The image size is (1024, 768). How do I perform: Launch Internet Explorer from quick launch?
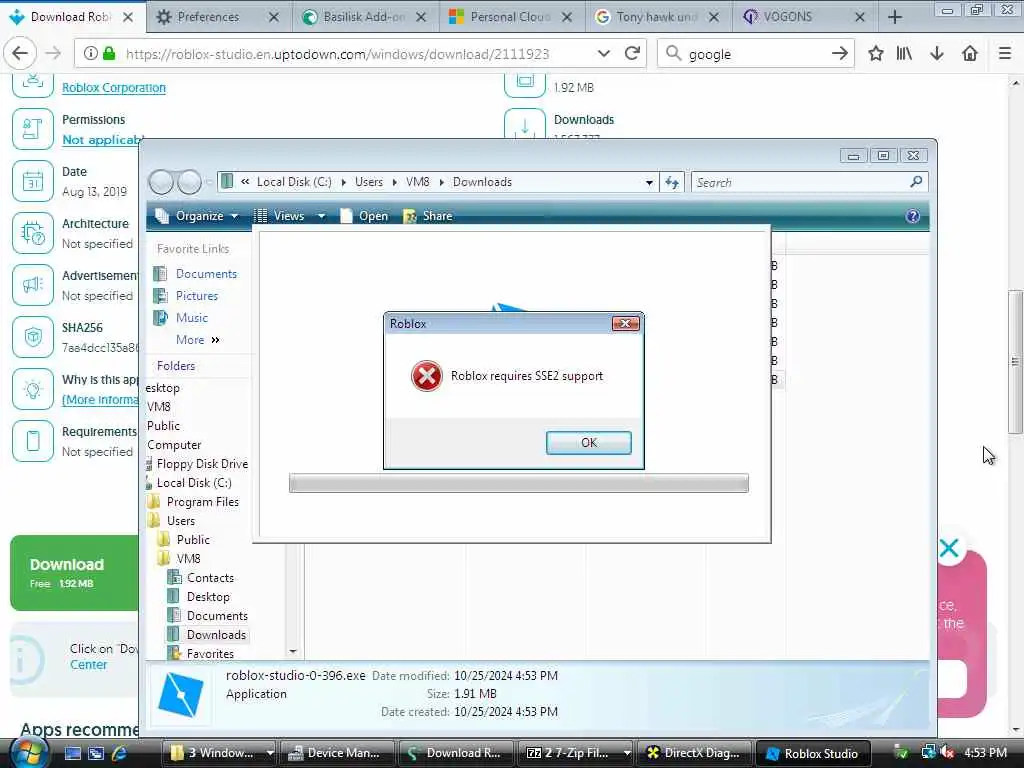(x=120, y=753)
